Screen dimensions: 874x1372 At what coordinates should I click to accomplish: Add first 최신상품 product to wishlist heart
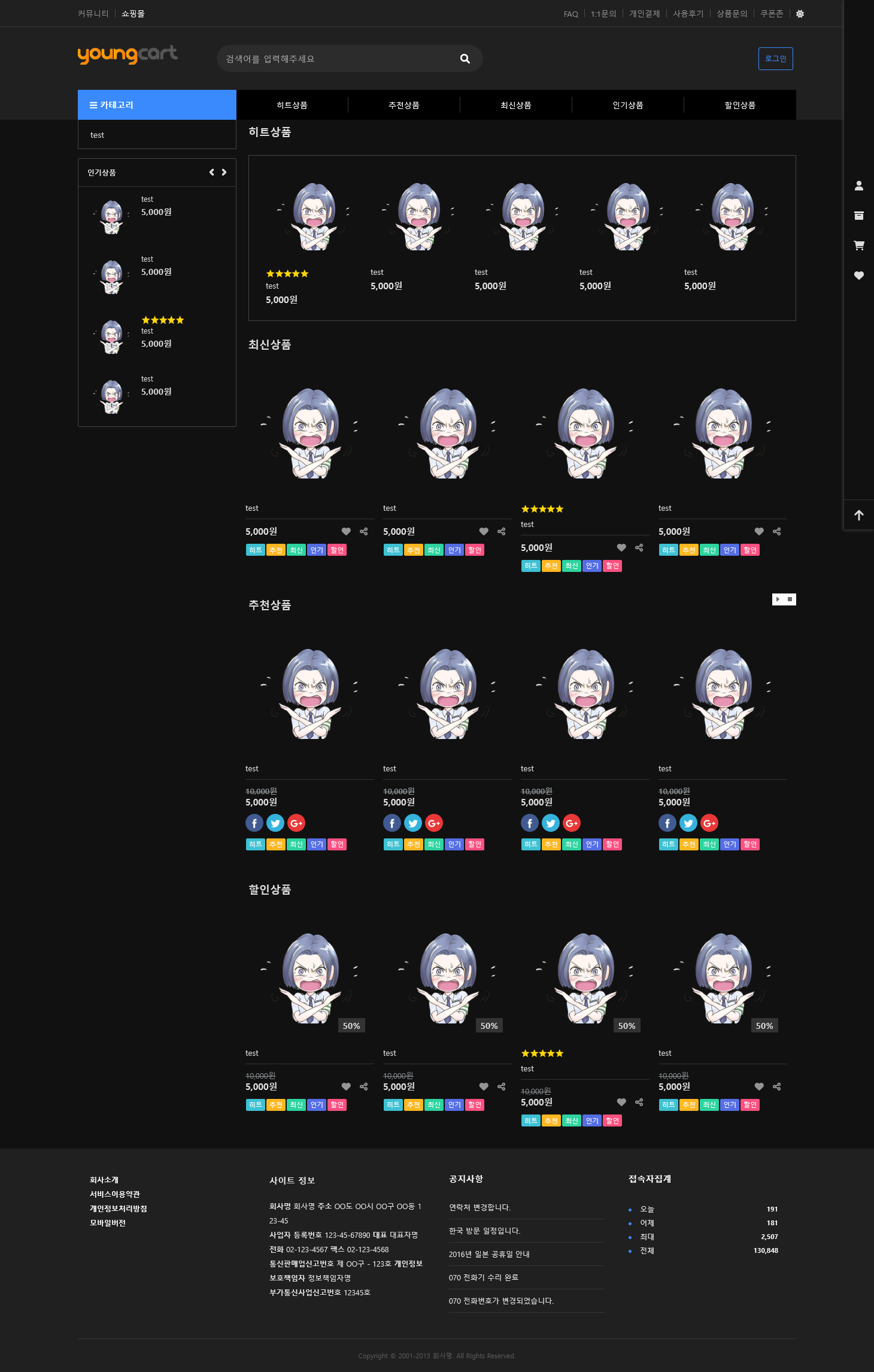point(346,532)
